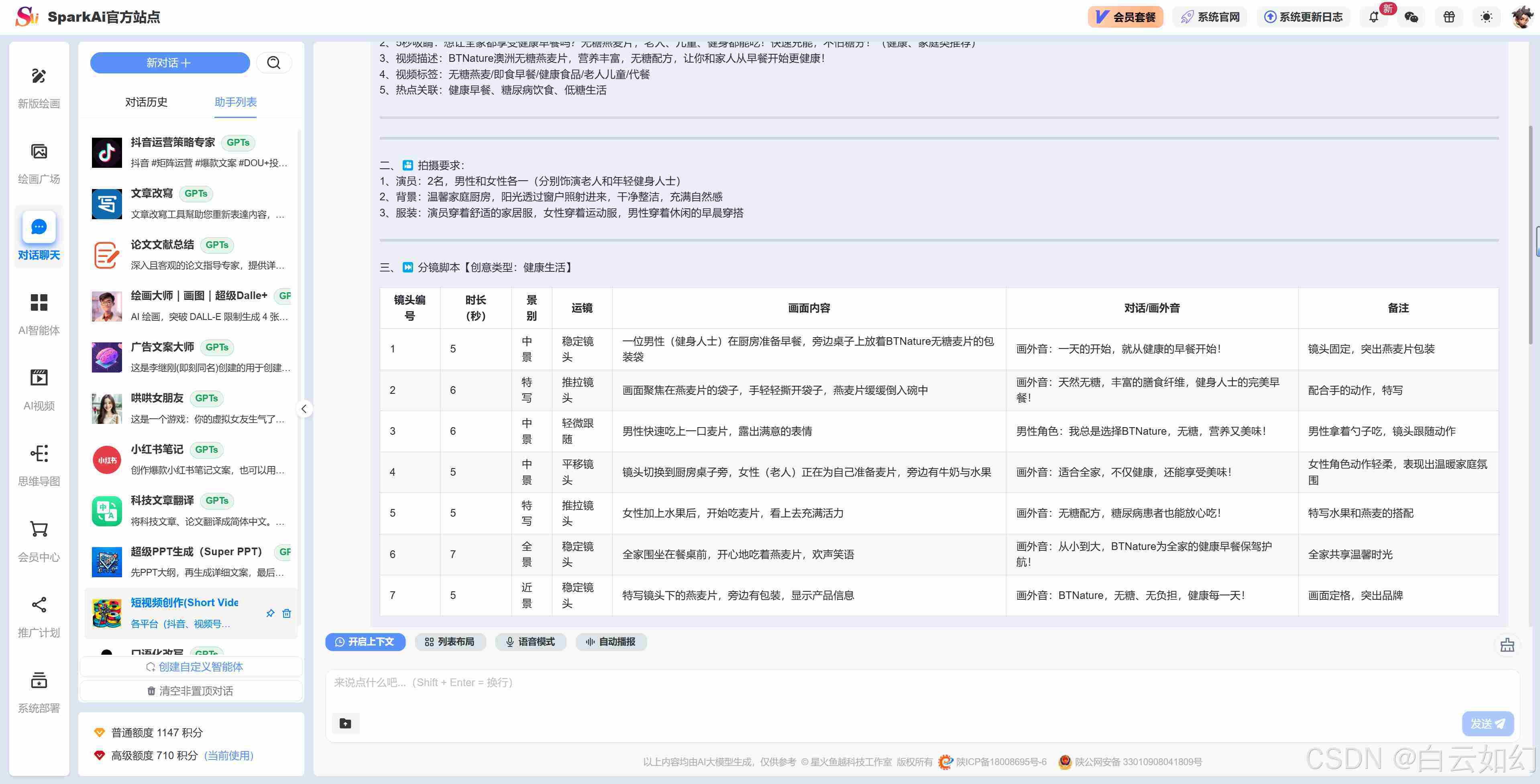Delete the 短视频创作 assistant via trash icon

point(286,613)
